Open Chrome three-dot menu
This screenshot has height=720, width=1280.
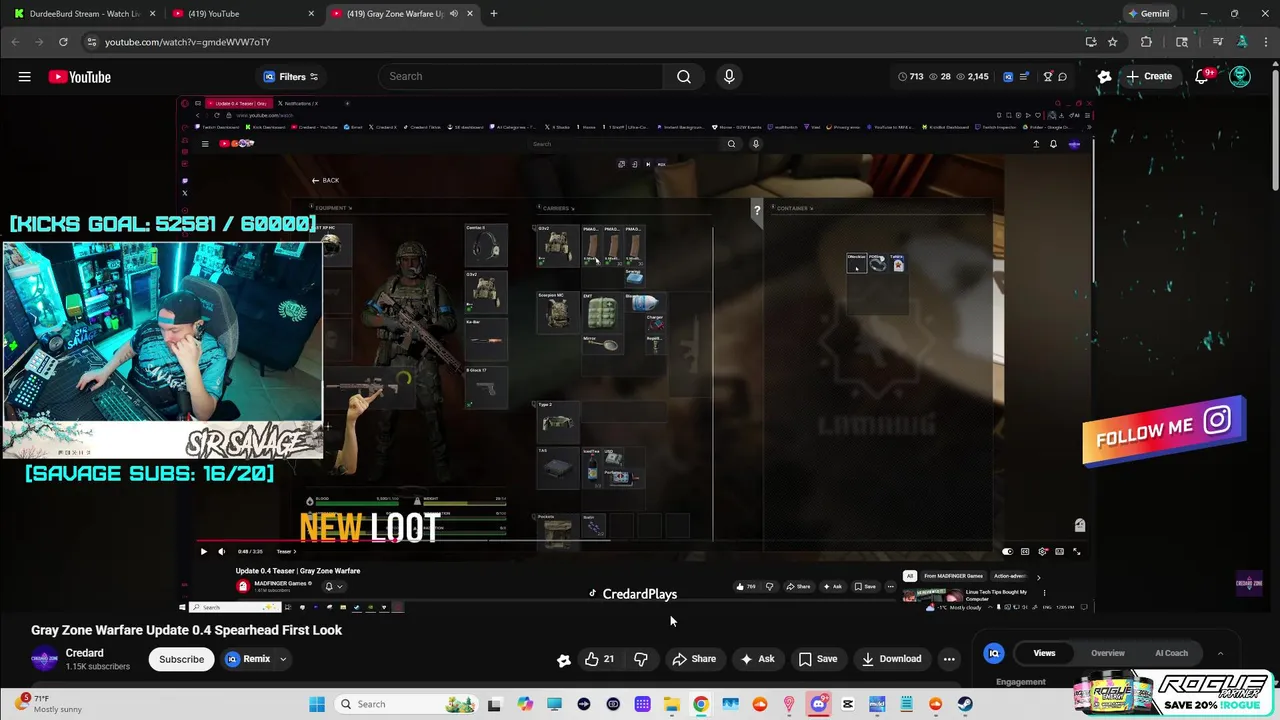[1266, 42]
